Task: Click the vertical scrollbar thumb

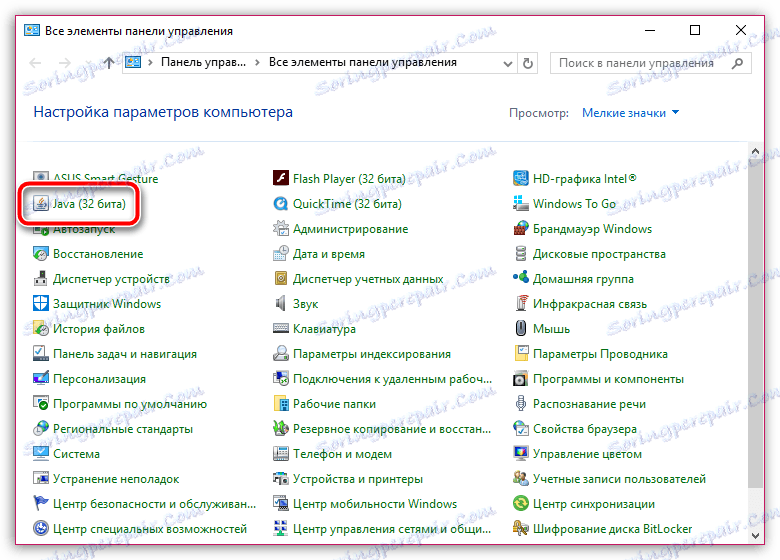Action: coord(755,322)
